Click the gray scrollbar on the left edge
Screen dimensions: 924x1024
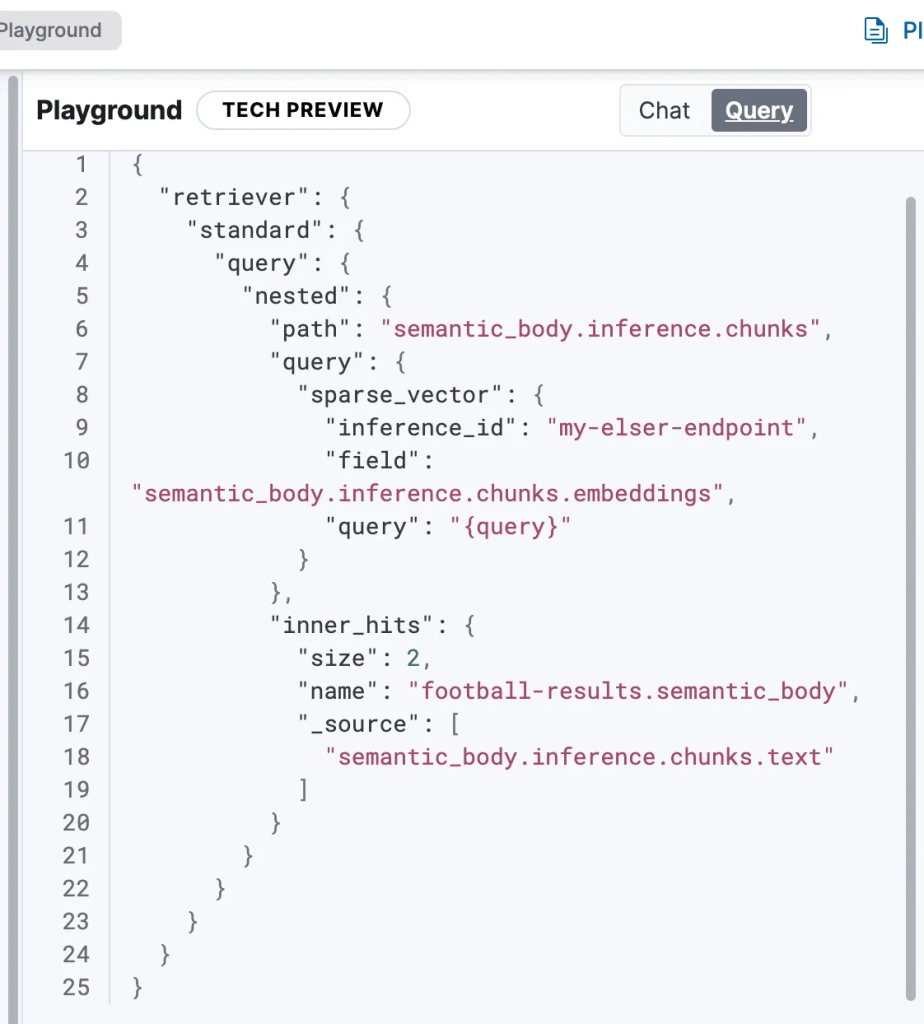(13, 500)
